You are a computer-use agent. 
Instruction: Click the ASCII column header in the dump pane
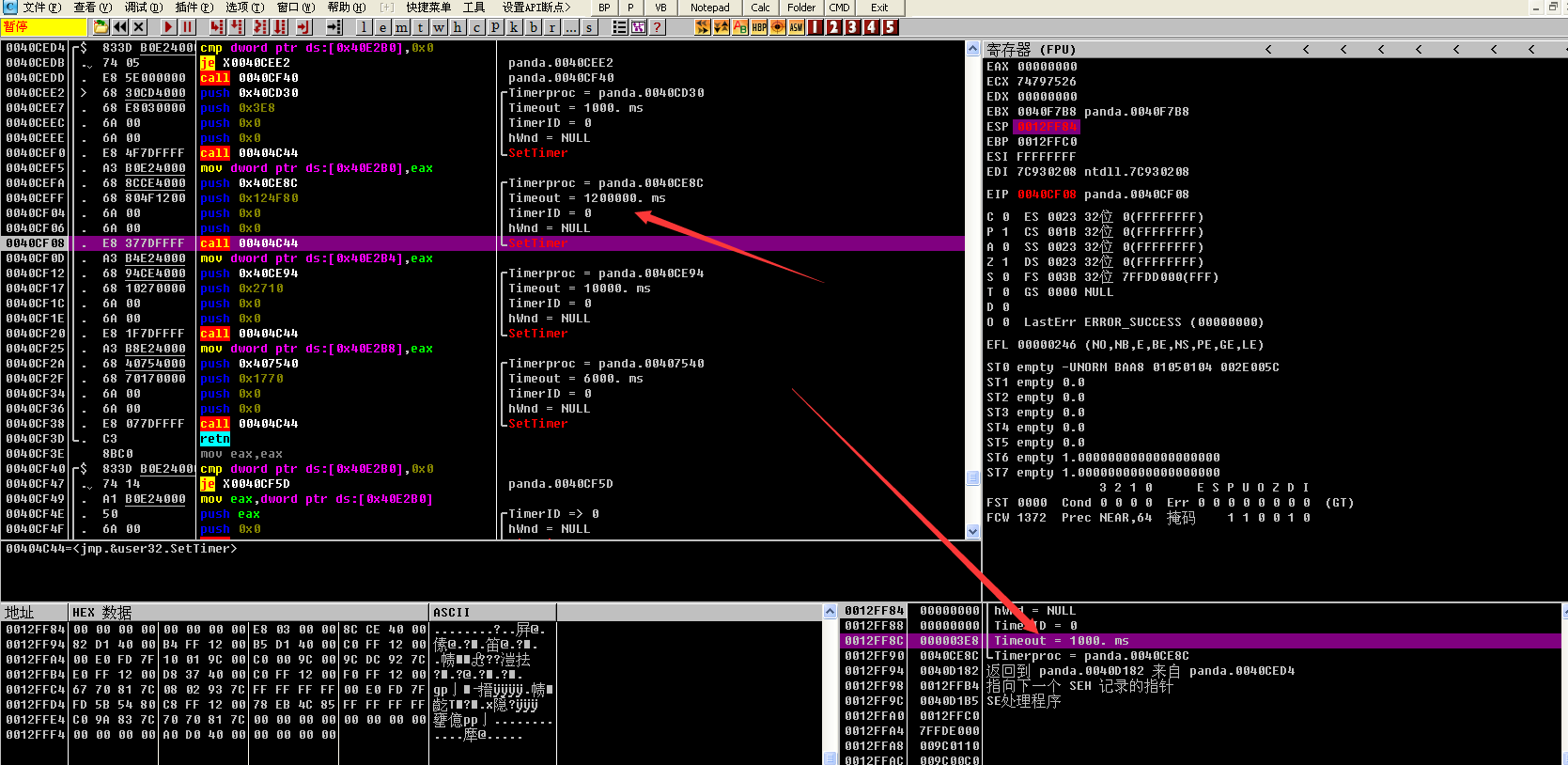click(x=493, y=612)
